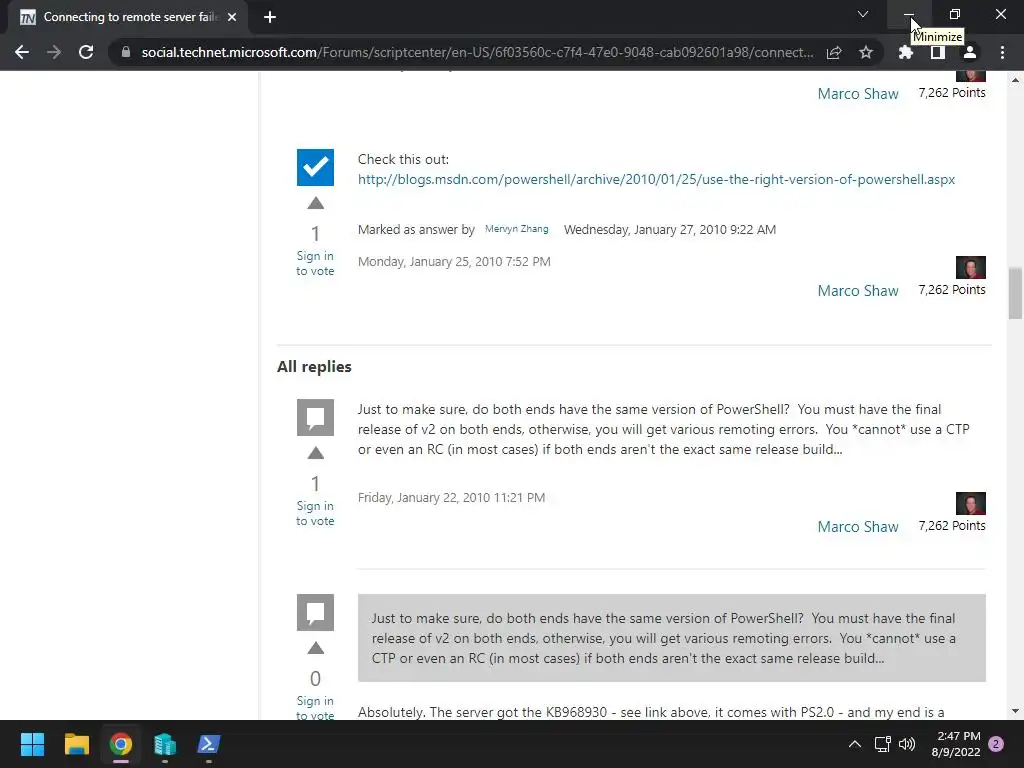Click scrollbar up arrow
The height and width of the screenshot is (768, 1024).
(x=1015, y=80)
